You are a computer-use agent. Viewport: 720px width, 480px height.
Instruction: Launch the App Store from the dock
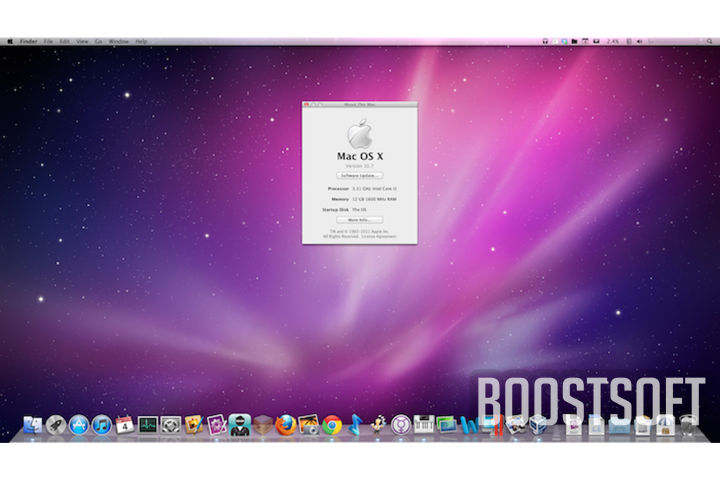[x=79, y=425]
